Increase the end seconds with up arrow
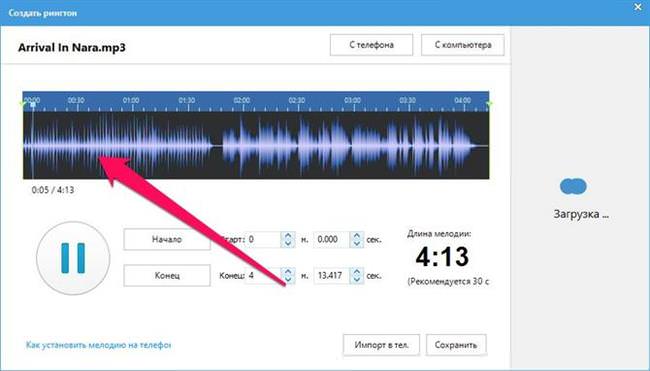This screenshot has width=650, height=371. (x=357, y=272)
